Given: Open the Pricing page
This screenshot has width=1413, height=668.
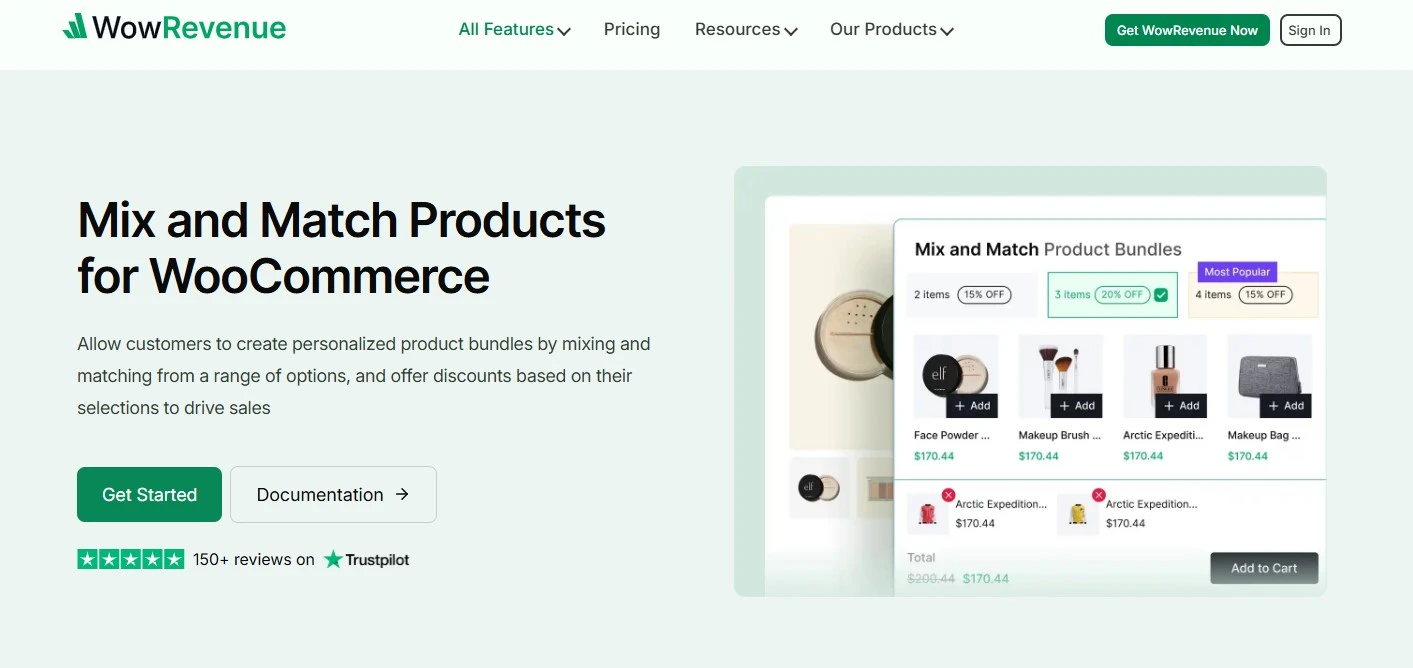Looking at the screenshot, I should pos(631,29).
